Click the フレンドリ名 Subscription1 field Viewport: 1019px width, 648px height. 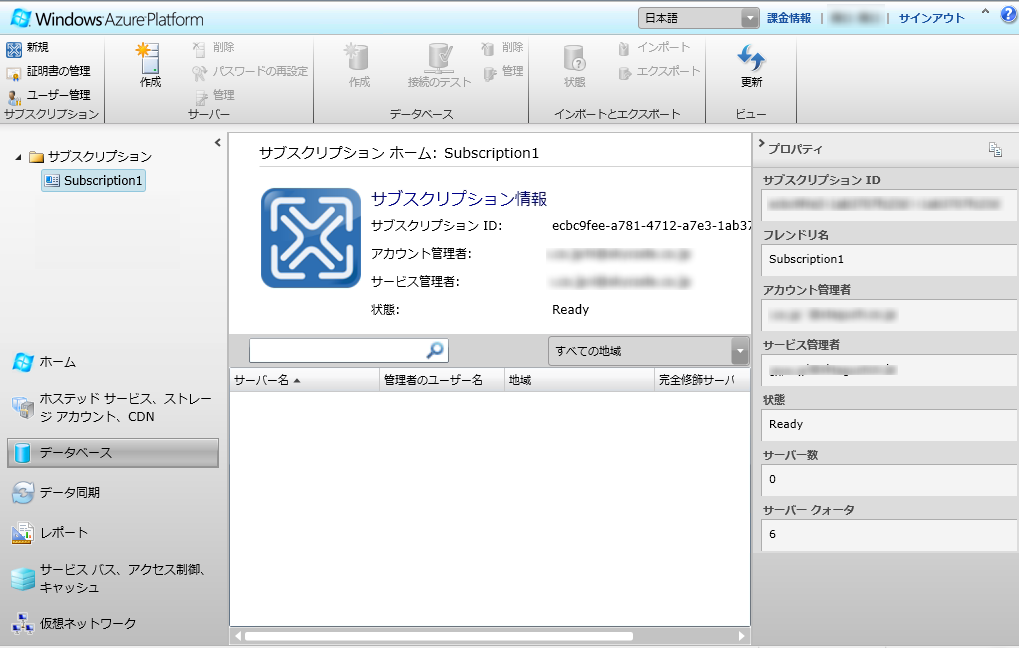point(888,259)
